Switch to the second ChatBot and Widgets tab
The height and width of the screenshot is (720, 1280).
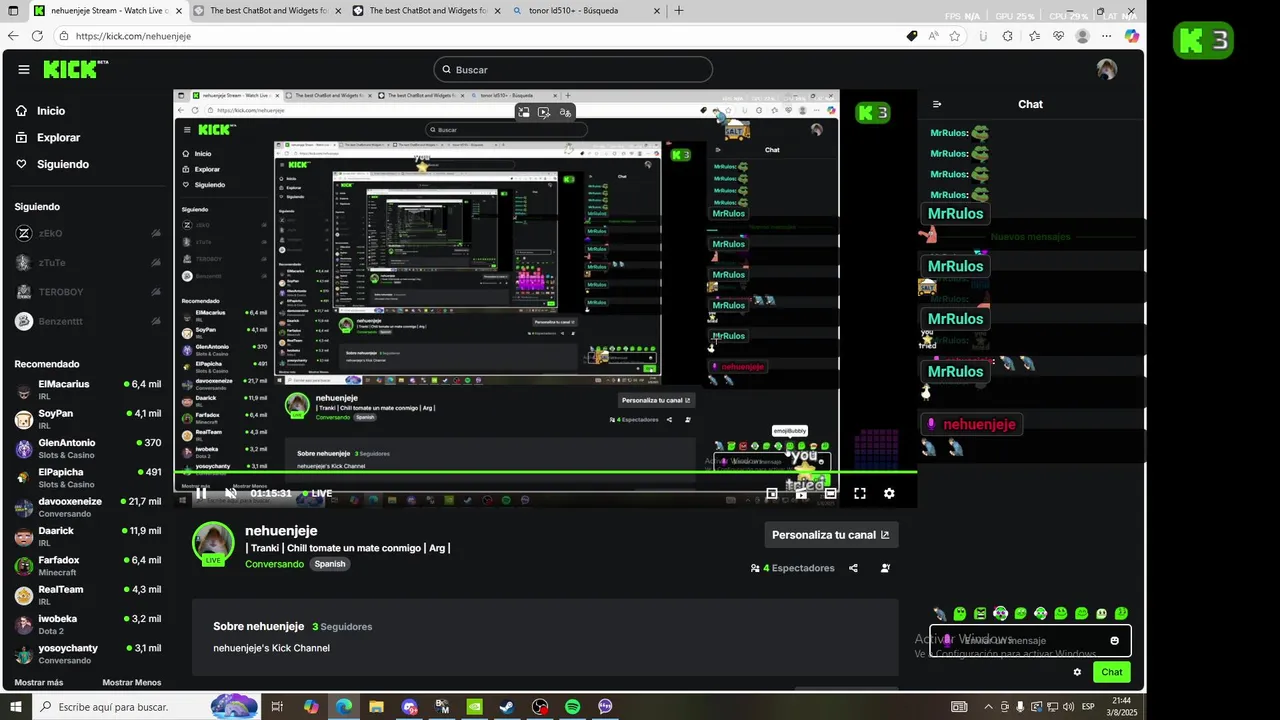tap(265, 11)
